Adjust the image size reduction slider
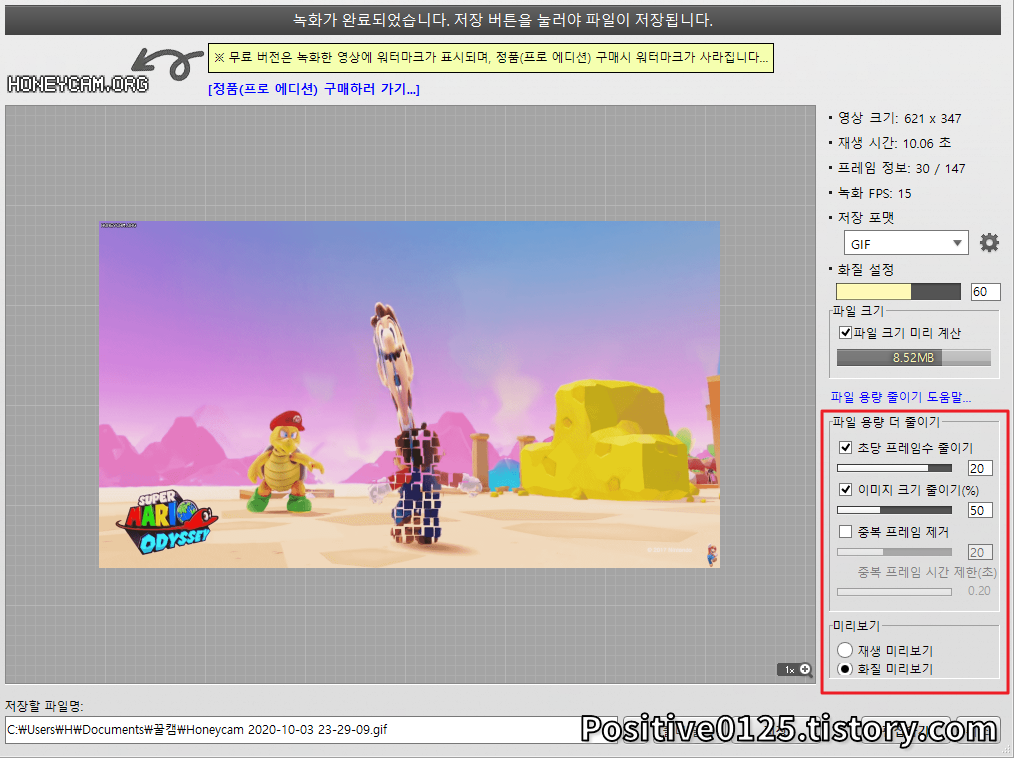Image resolution: width=1014 pixels, height=758 pixels. tap(894, 510)
